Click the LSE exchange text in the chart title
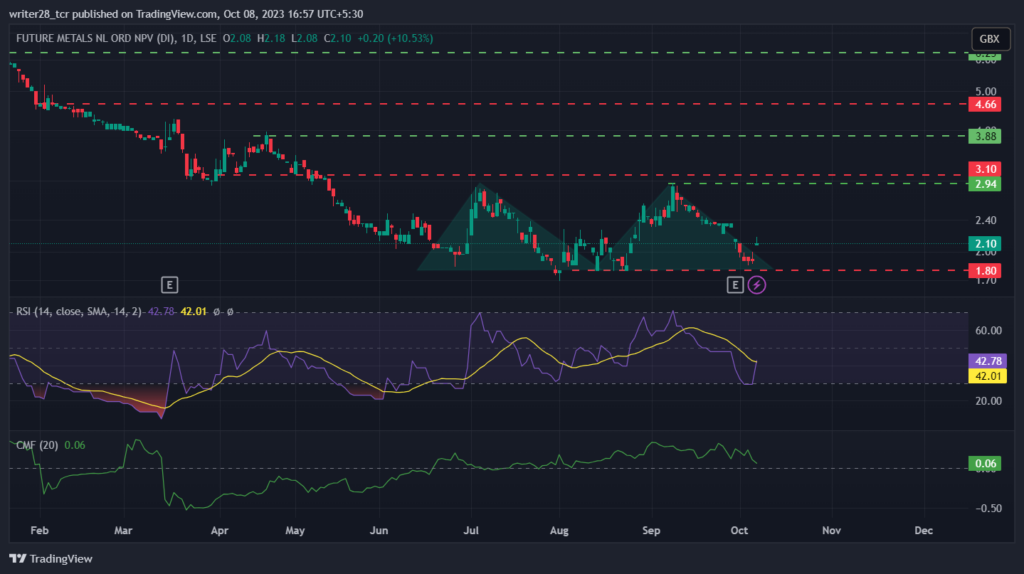 (x=208, y=39)
